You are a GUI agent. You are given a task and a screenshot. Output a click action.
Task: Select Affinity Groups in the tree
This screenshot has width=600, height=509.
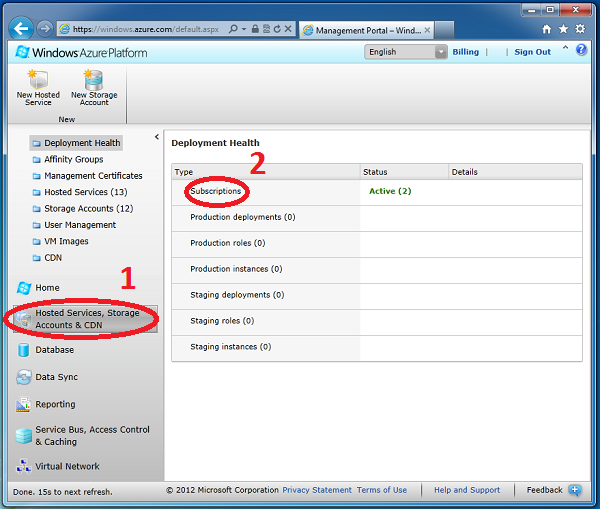click(x=74, y=159)
